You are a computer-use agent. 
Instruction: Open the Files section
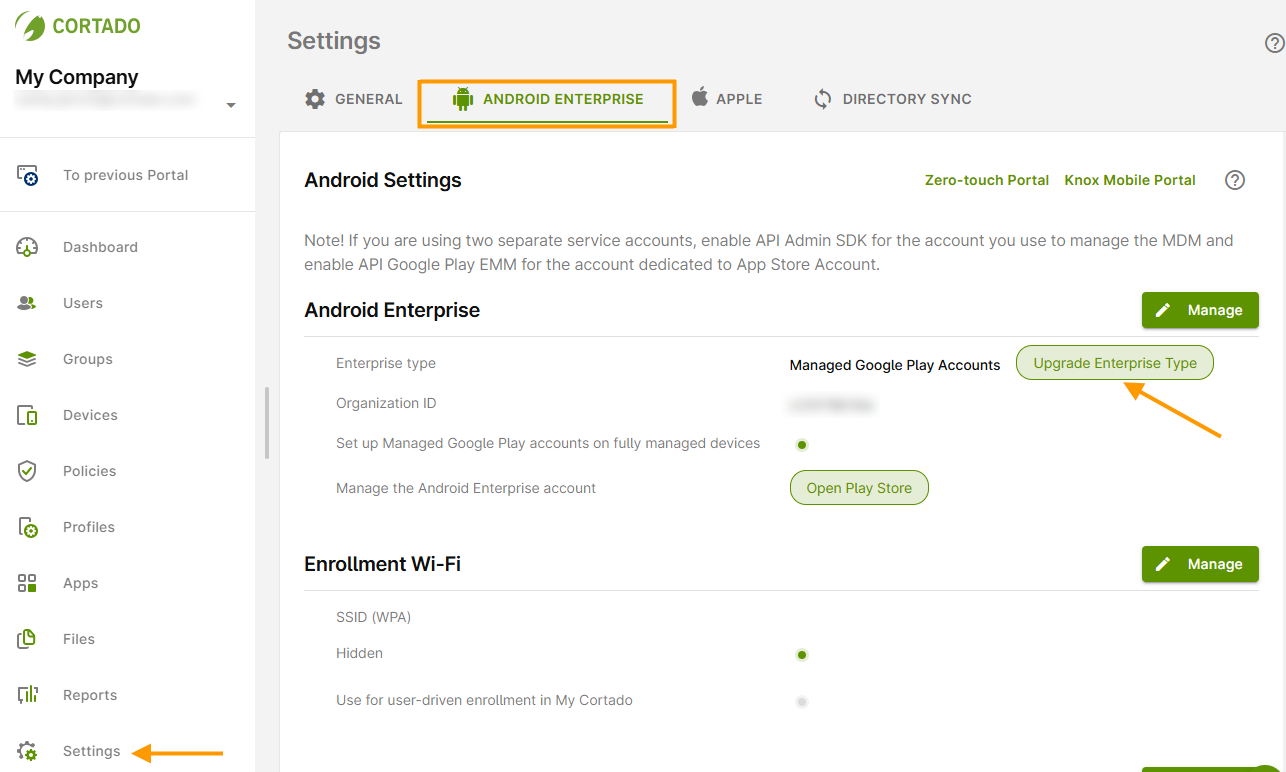tap(79, 639)
